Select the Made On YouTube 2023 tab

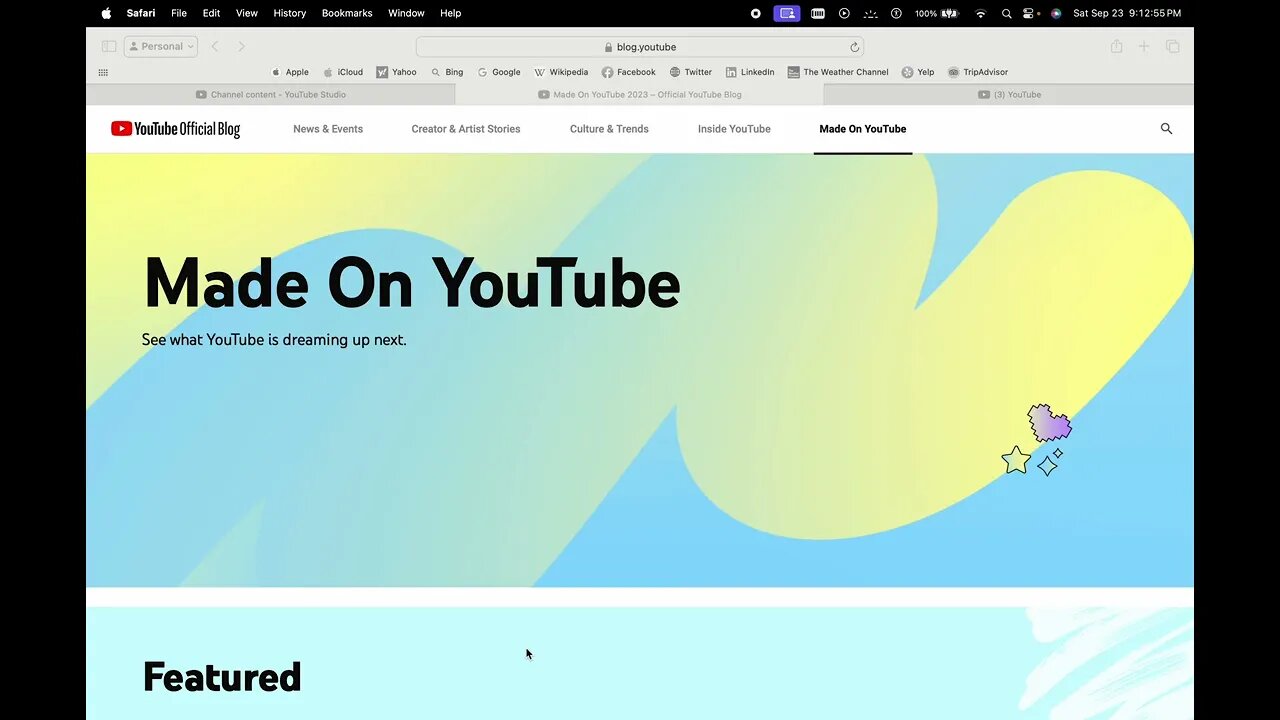tap(640, 95)
